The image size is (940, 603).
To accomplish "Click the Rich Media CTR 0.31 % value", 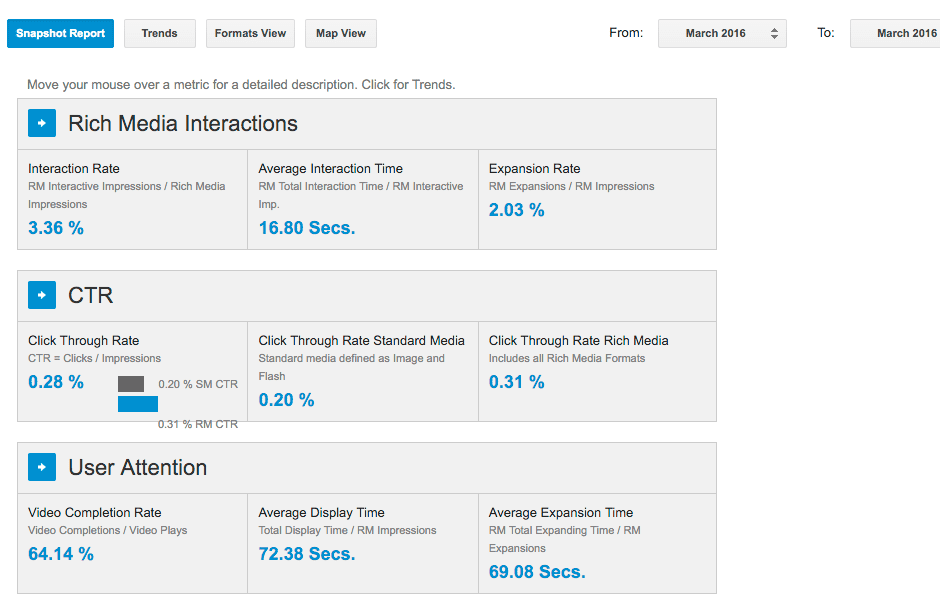I will click(x=517, y=382).
